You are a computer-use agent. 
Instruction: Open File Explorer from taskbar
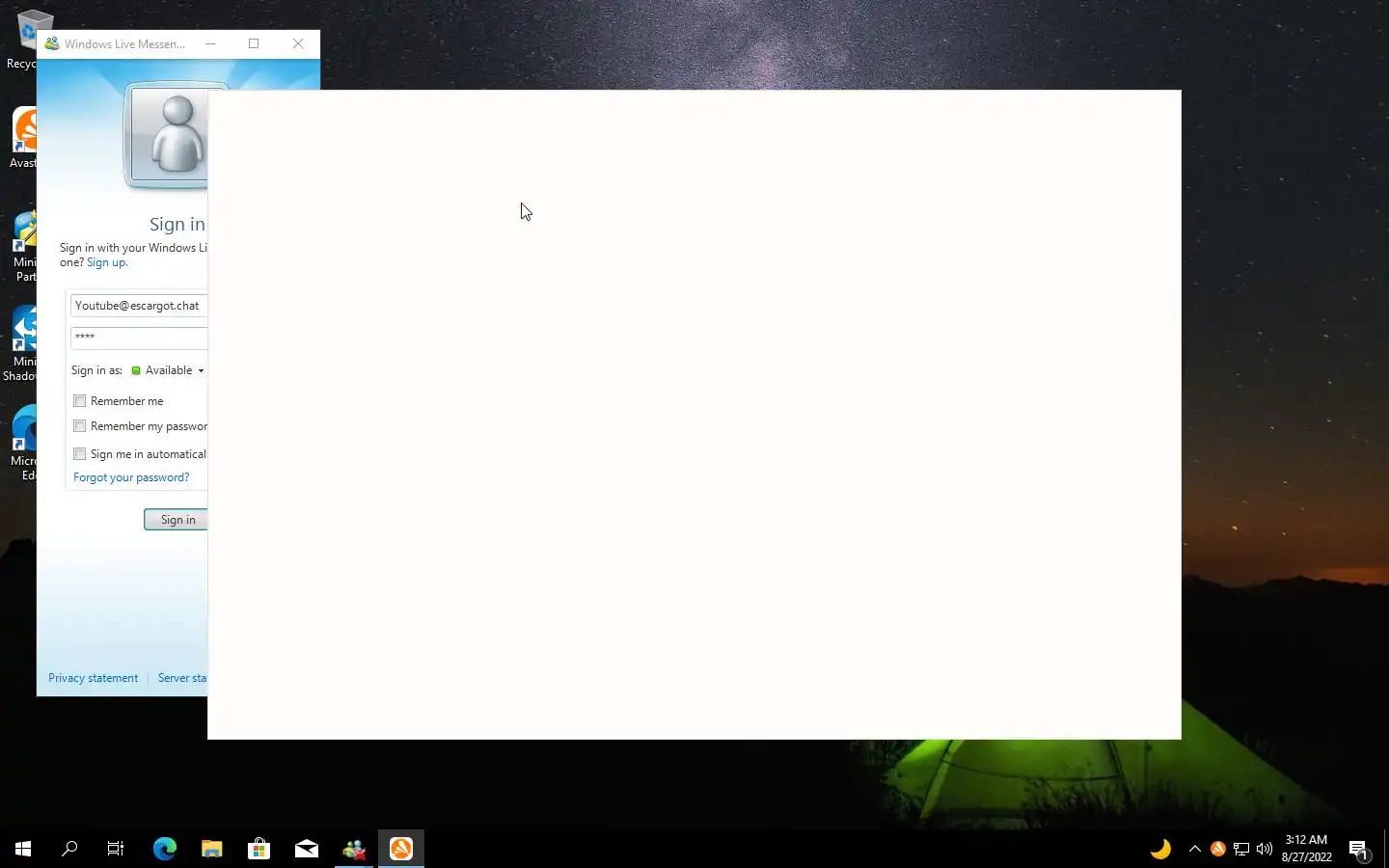pos(212,849)
